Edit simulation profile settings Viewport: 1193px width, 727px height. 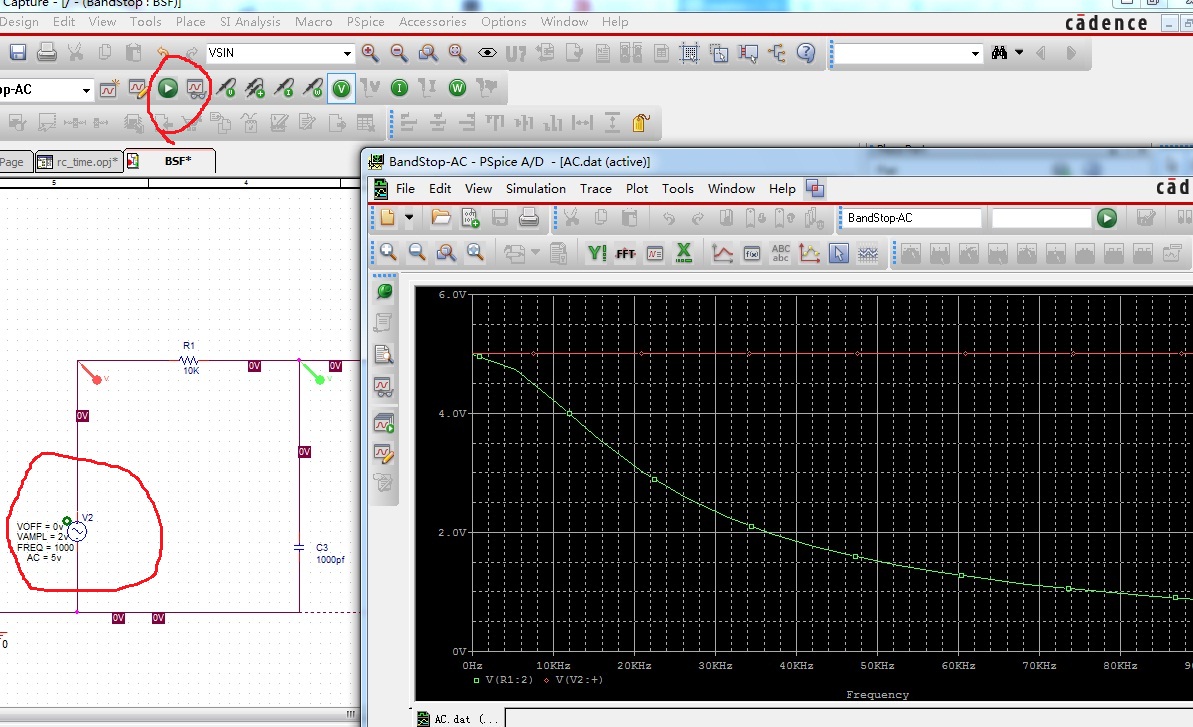138,89
